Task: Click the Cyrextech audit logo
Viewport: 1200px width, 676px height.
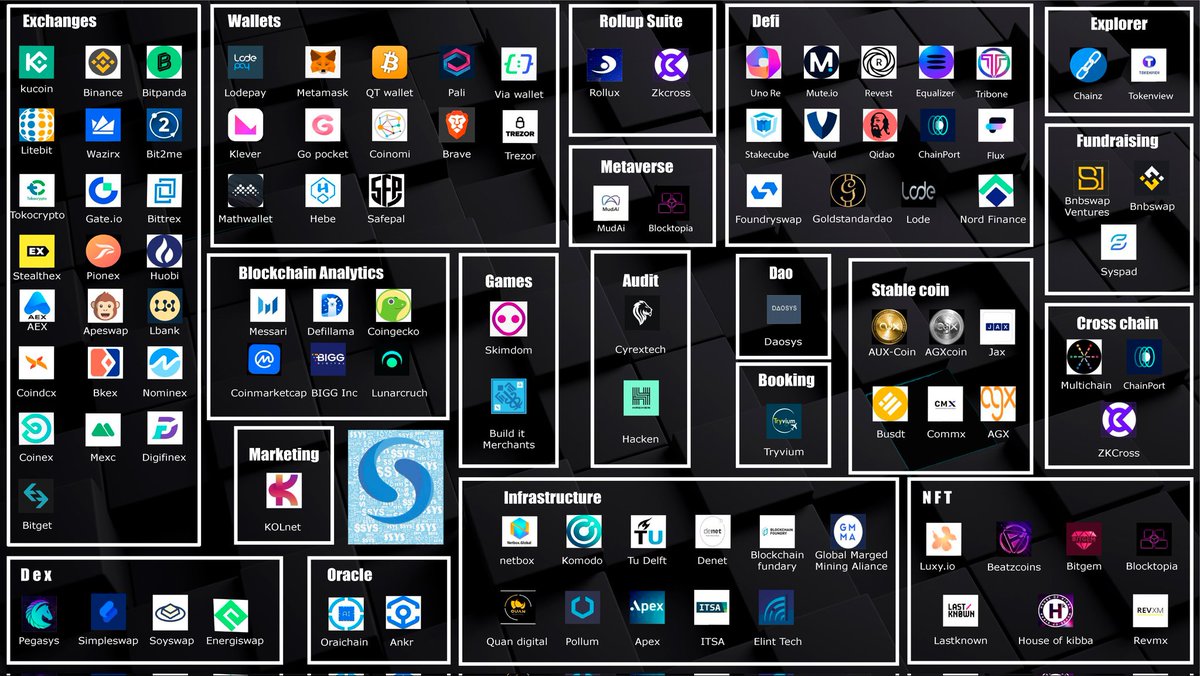Action: tap(641, 313)
